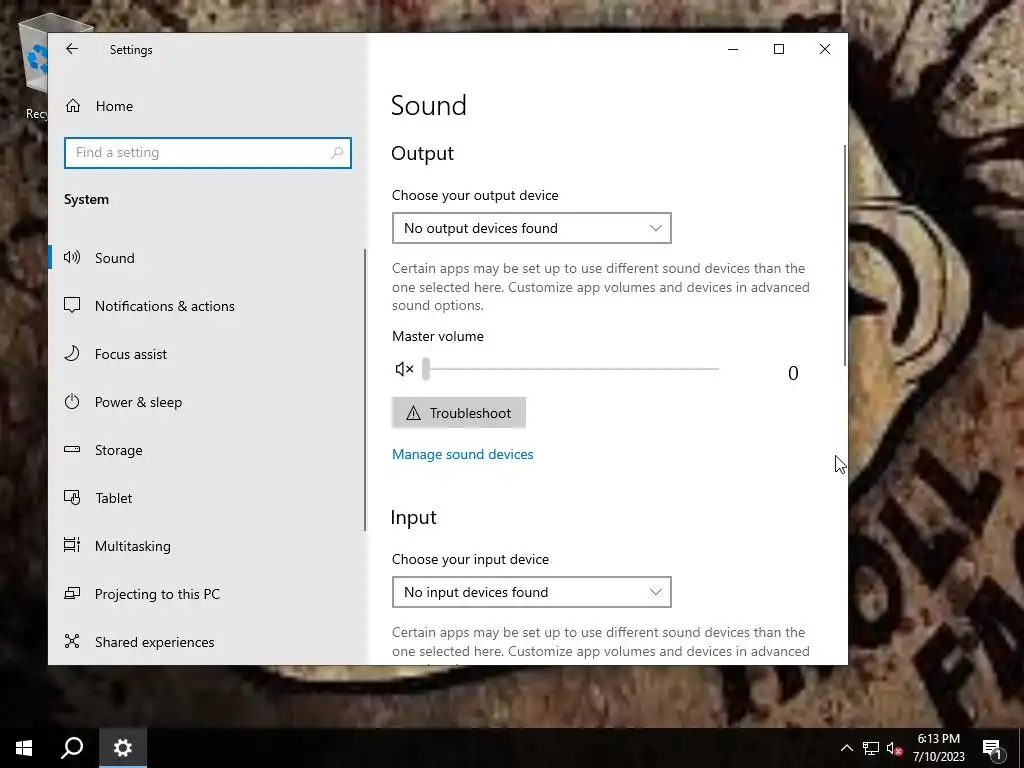Minimize the Settings window

click(x=733, y=49)
